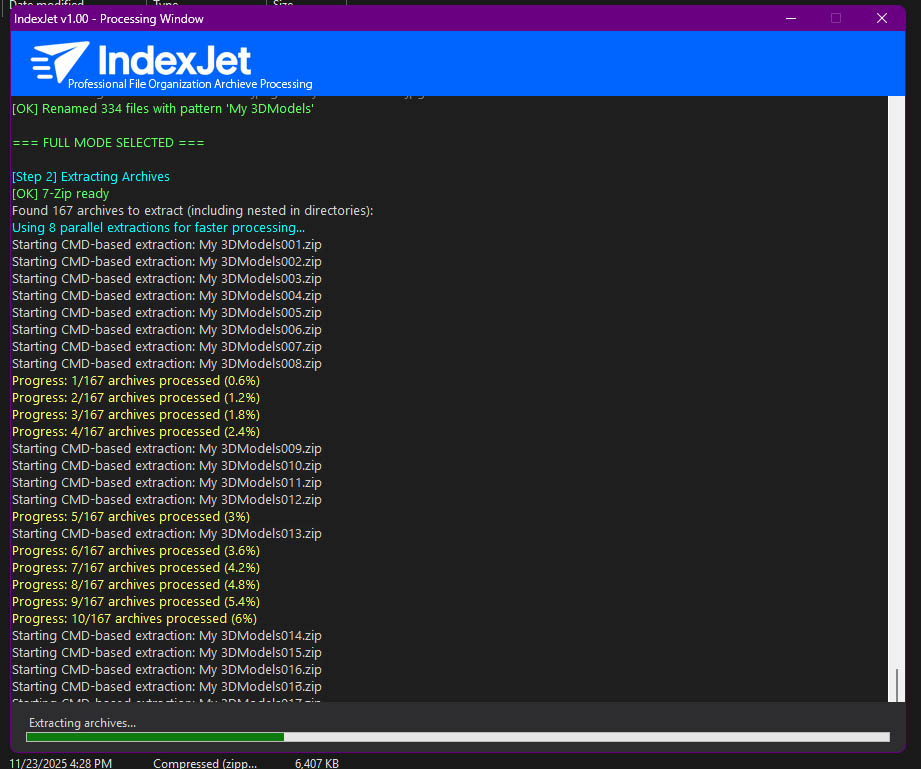Click the green extraction progress bar
The image size is (921, 769).
click(x=155, y=737)
